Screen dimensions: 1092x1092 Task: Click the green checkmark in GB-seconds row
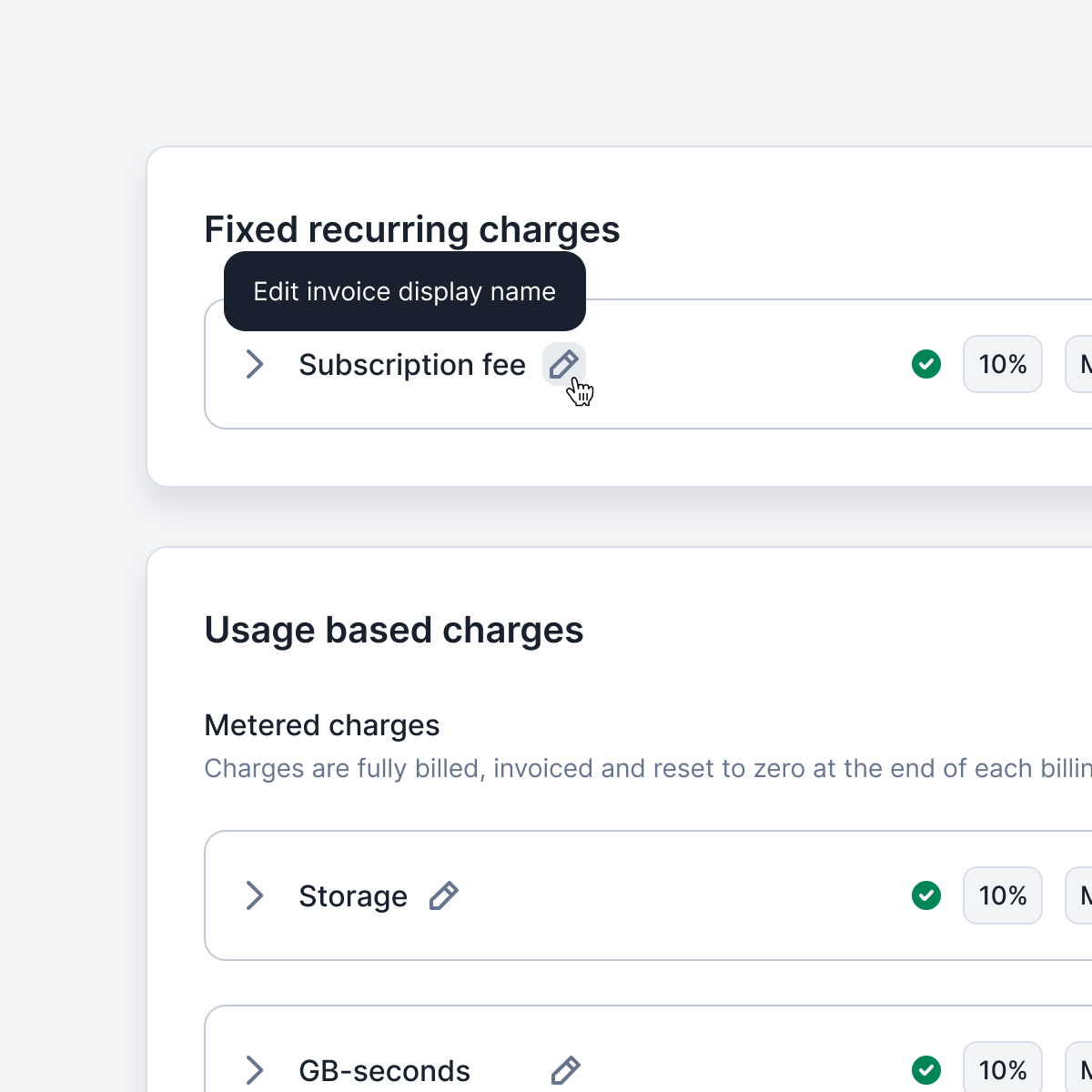(926, 1070)
